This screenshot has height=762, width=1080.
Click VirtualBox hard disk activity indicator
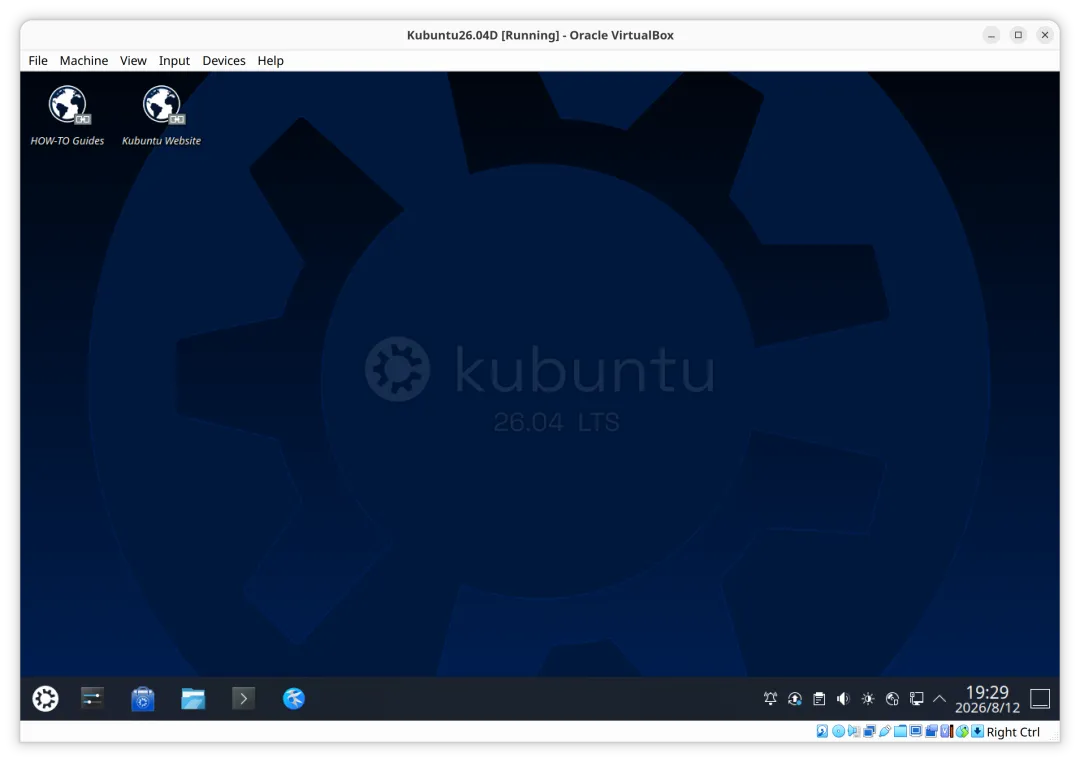[822, 732]
